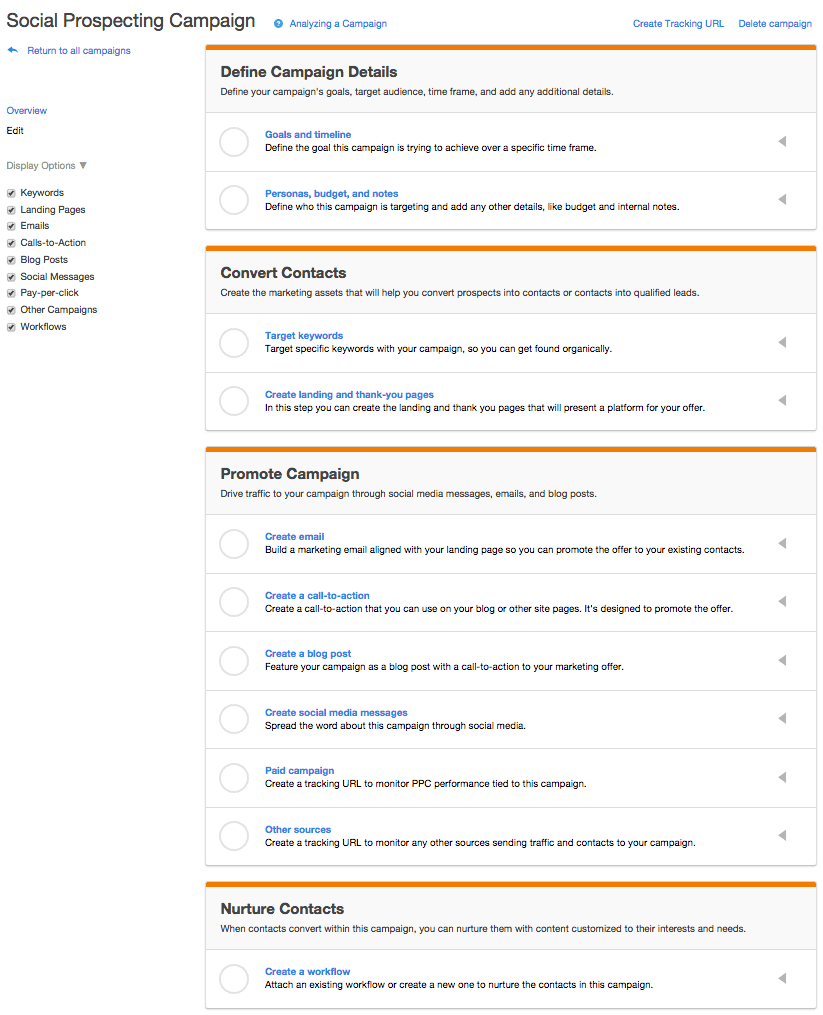Click the status circle for Create a blog post
This screenshot has height=1015, width=823.
[234, 661]
